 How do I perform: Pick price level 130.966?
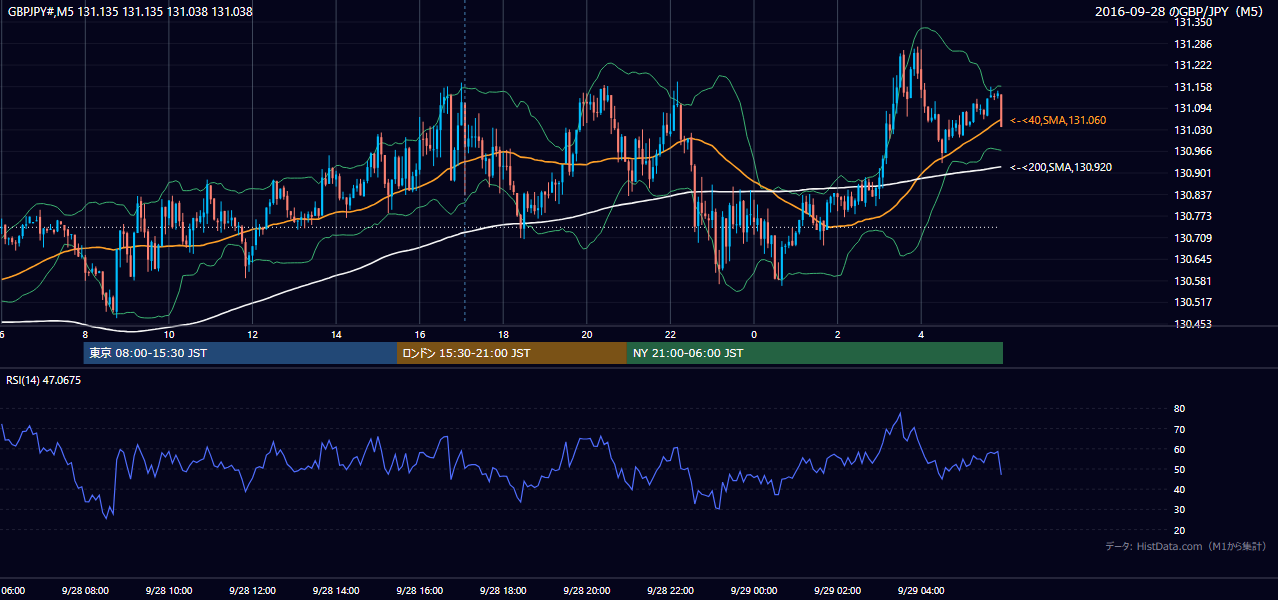pos(1194,151)
